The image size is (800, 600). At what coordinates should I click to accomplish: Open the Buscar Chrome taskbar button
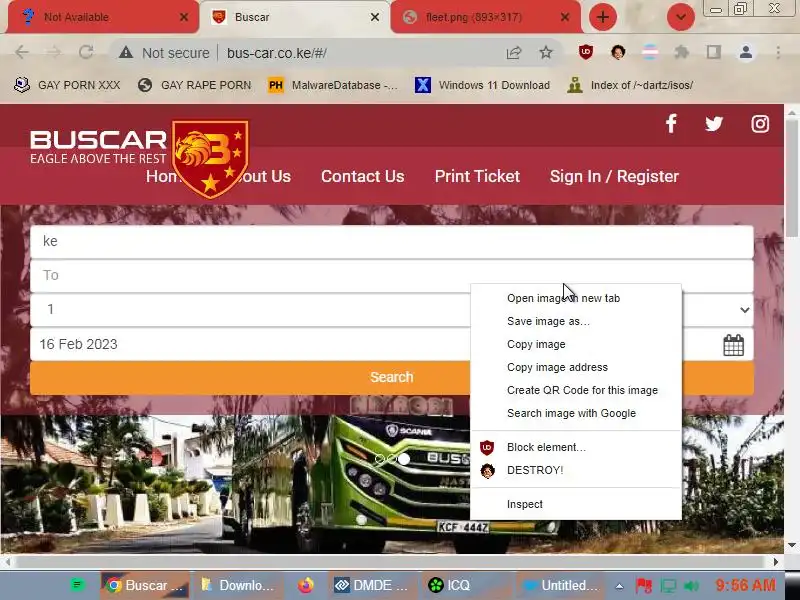pos(145,586)
